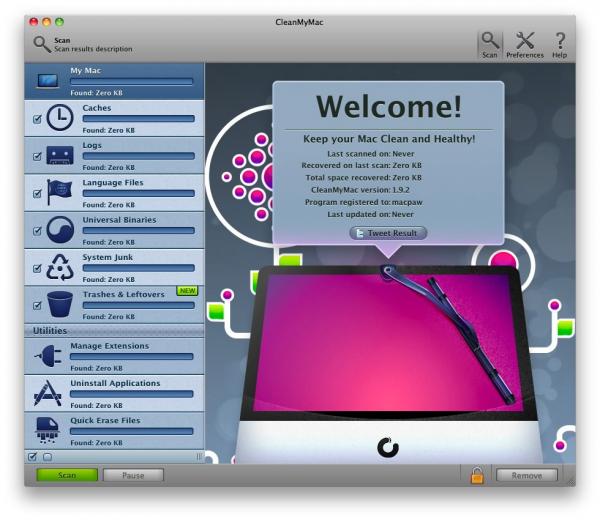This screenshot has width=600, height=520.
Task: Uncheck the Caches checkbox
Action: click(37, 119)
